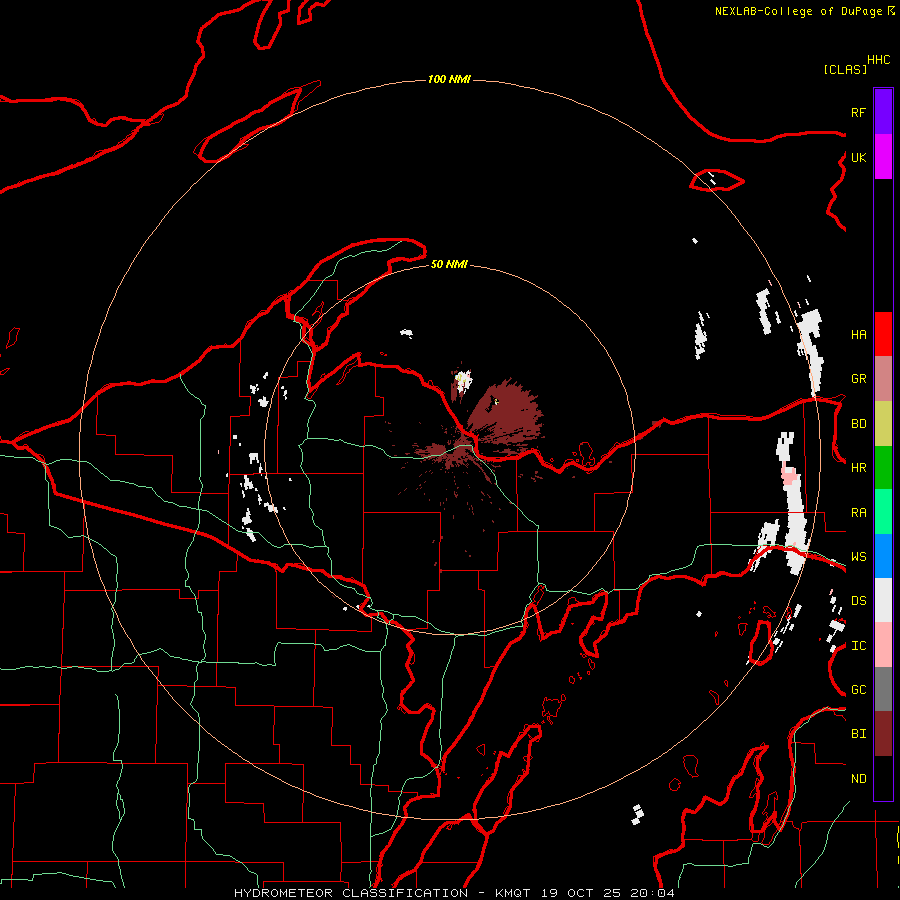Pick the HR green legend swatch
Screen dimensions: 900x900
883,468
